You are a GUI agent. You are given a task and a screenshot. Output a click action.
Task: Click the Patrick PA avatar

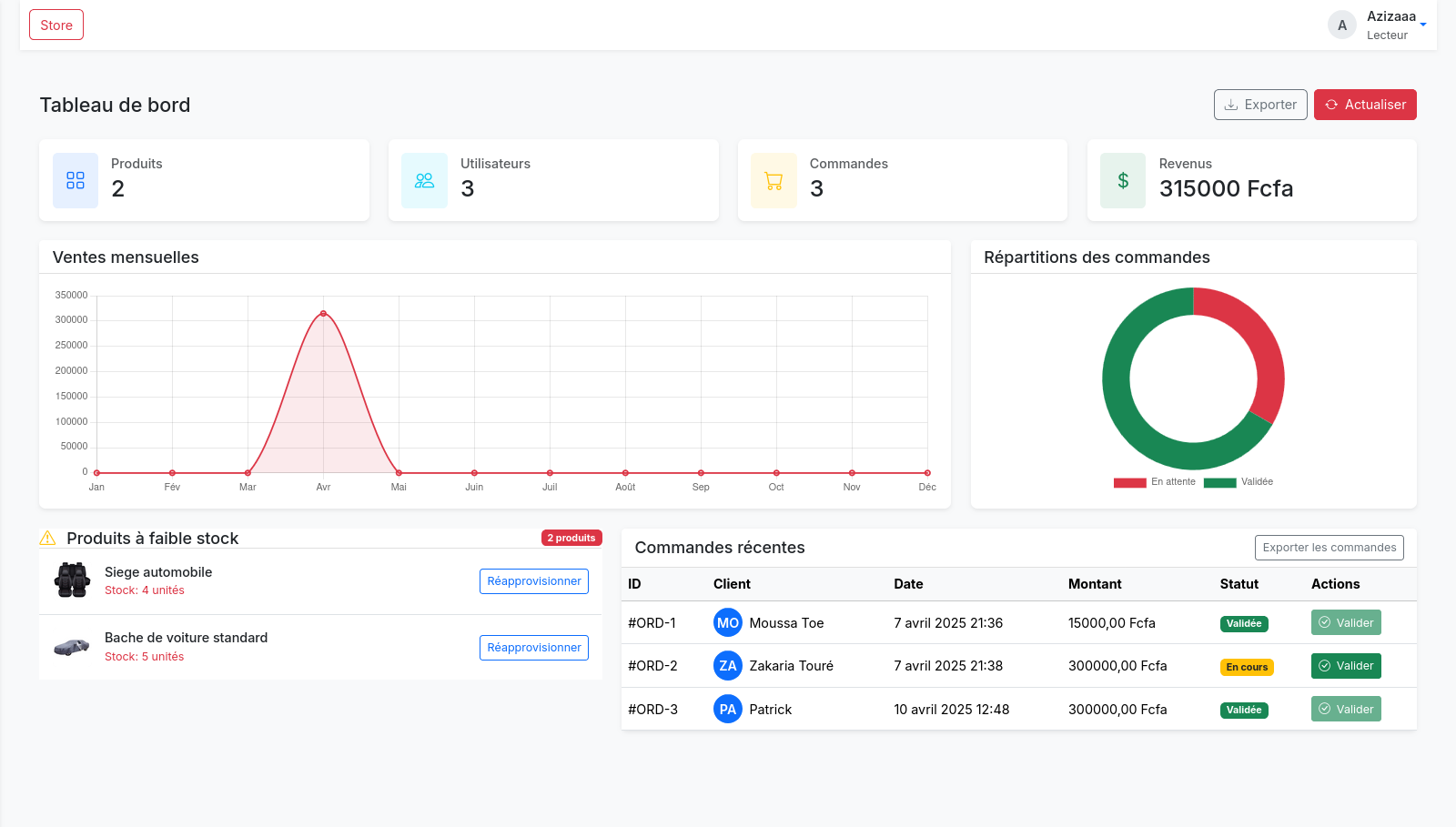(x=727, y=710)
